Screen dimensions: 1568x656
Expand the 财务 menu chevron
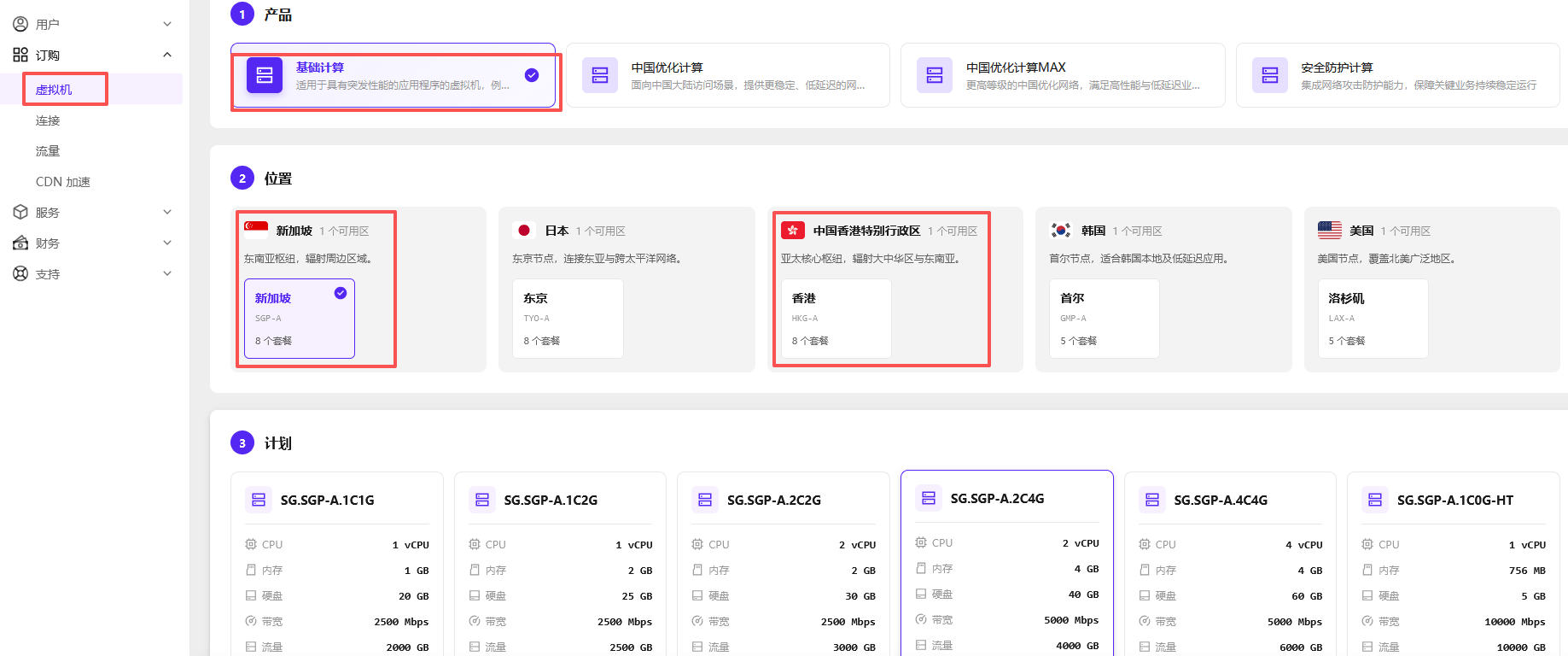pyautogui.click(x=167, y=243)
